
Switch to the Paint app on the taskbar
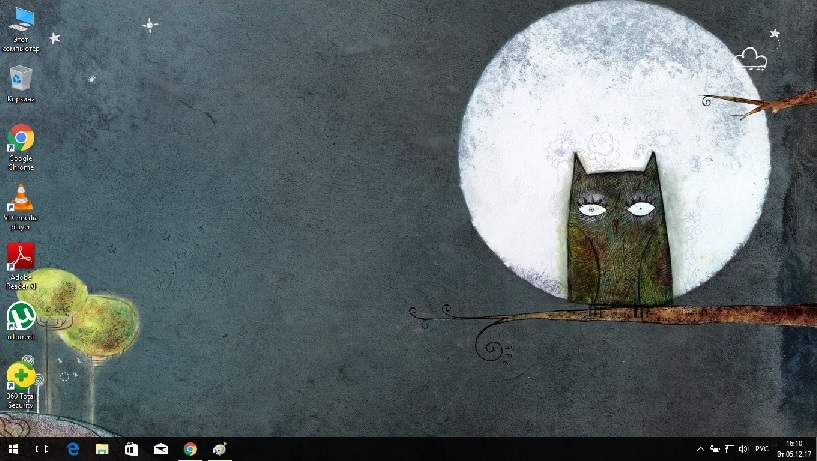click(219, 449)
